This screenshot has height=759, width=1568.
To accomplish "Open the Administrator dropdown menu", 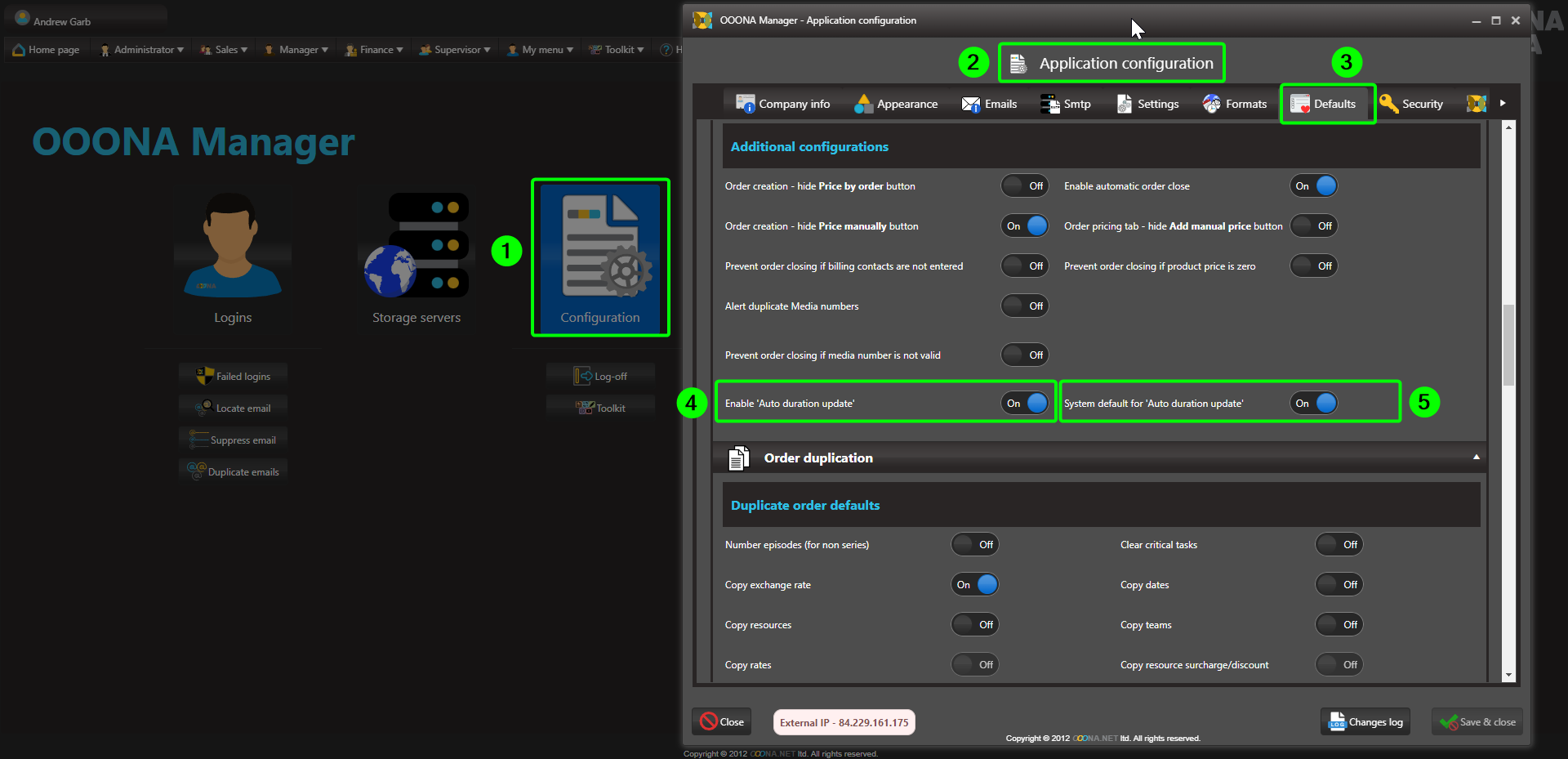I will (142, 50).
